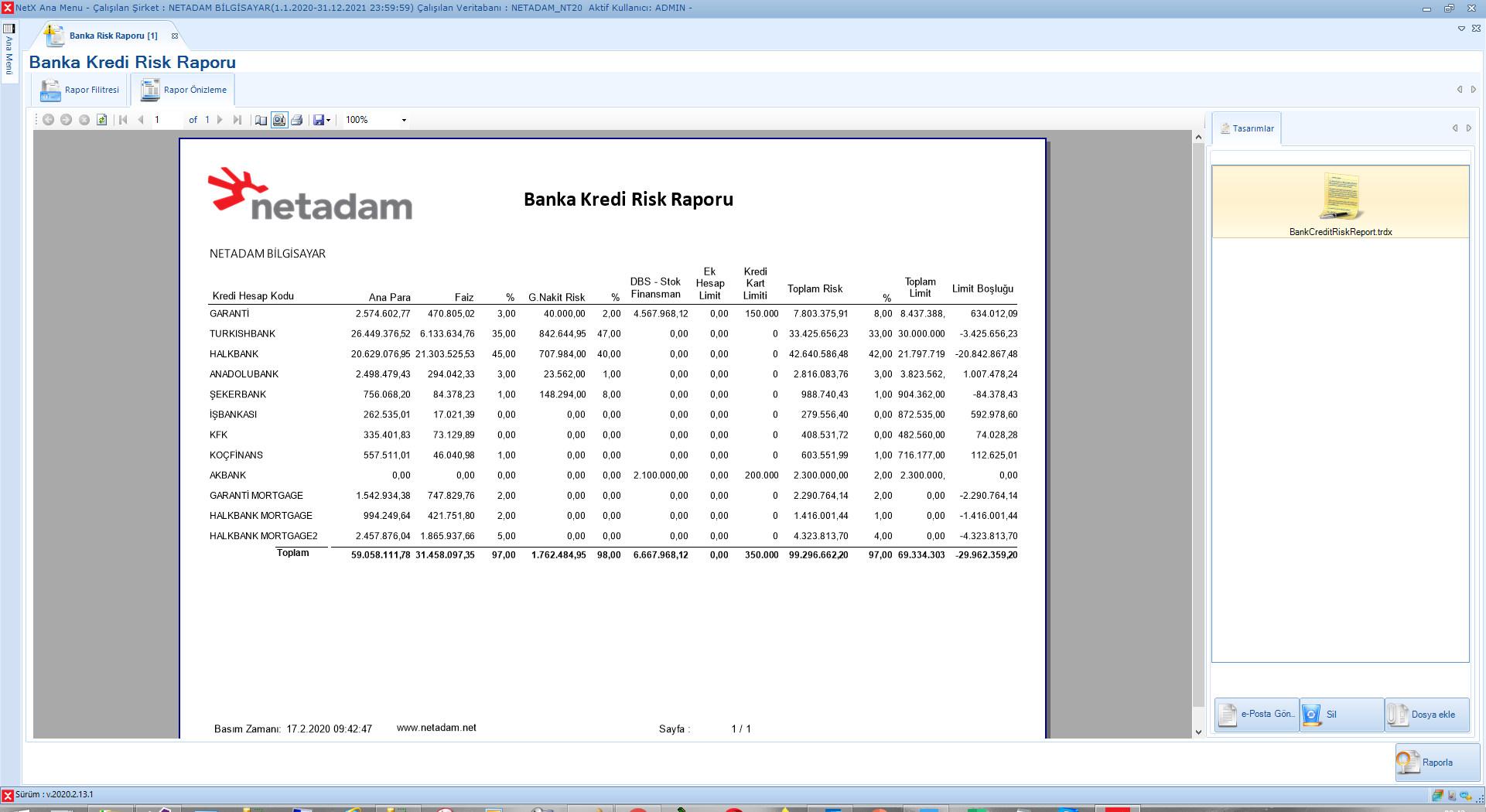Click the Toplam total row label

(x=292, y=553)
